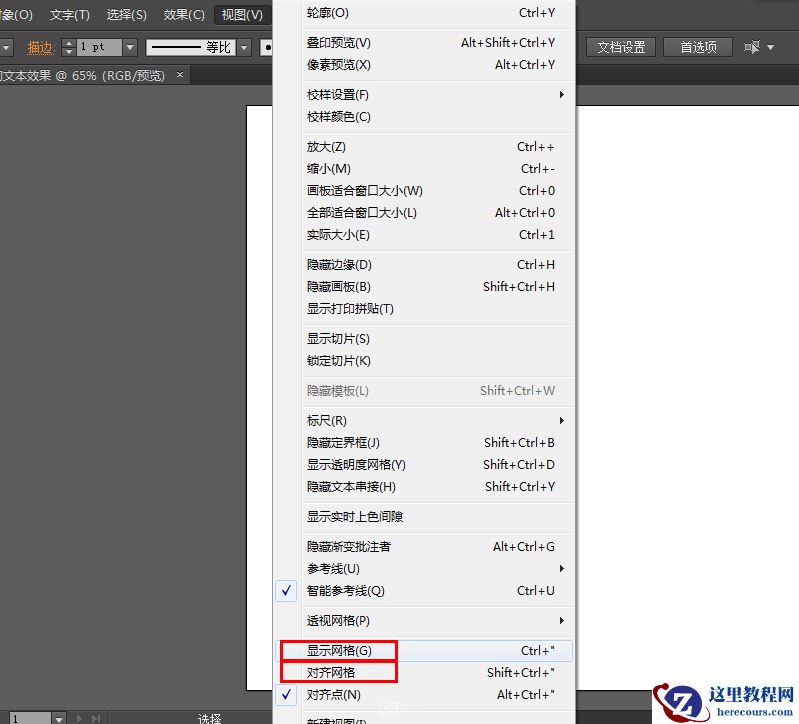This screenshot has width=799, height=724.
Task: Increase stroke weight with stepper arrows
Action: click(x=69, y=43)
